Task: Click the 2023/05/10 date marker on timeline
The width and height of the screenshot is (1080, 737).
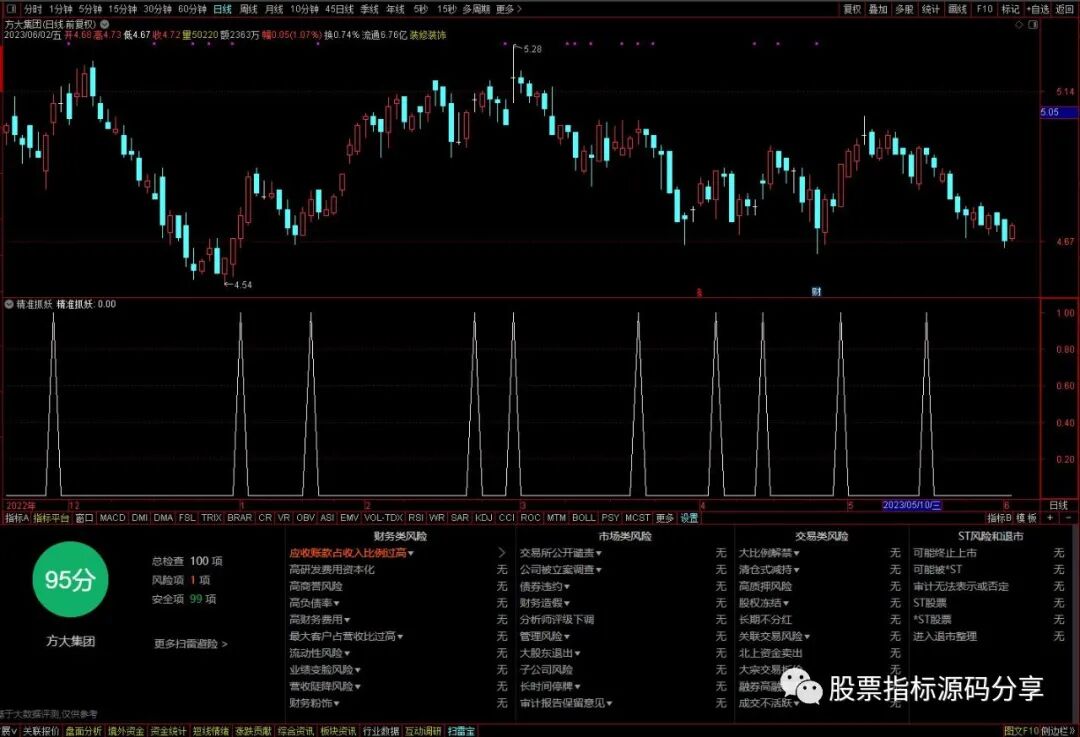Action: click(x=911, y=505)
